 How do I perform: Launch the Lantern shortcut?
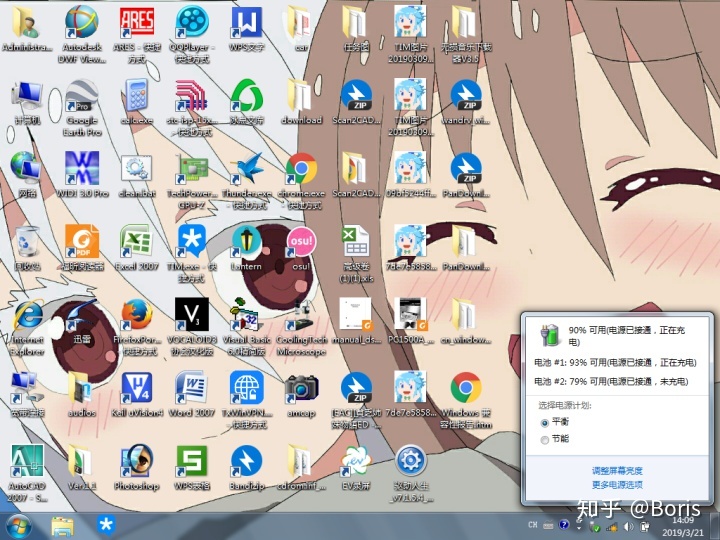tap(247, 241)
